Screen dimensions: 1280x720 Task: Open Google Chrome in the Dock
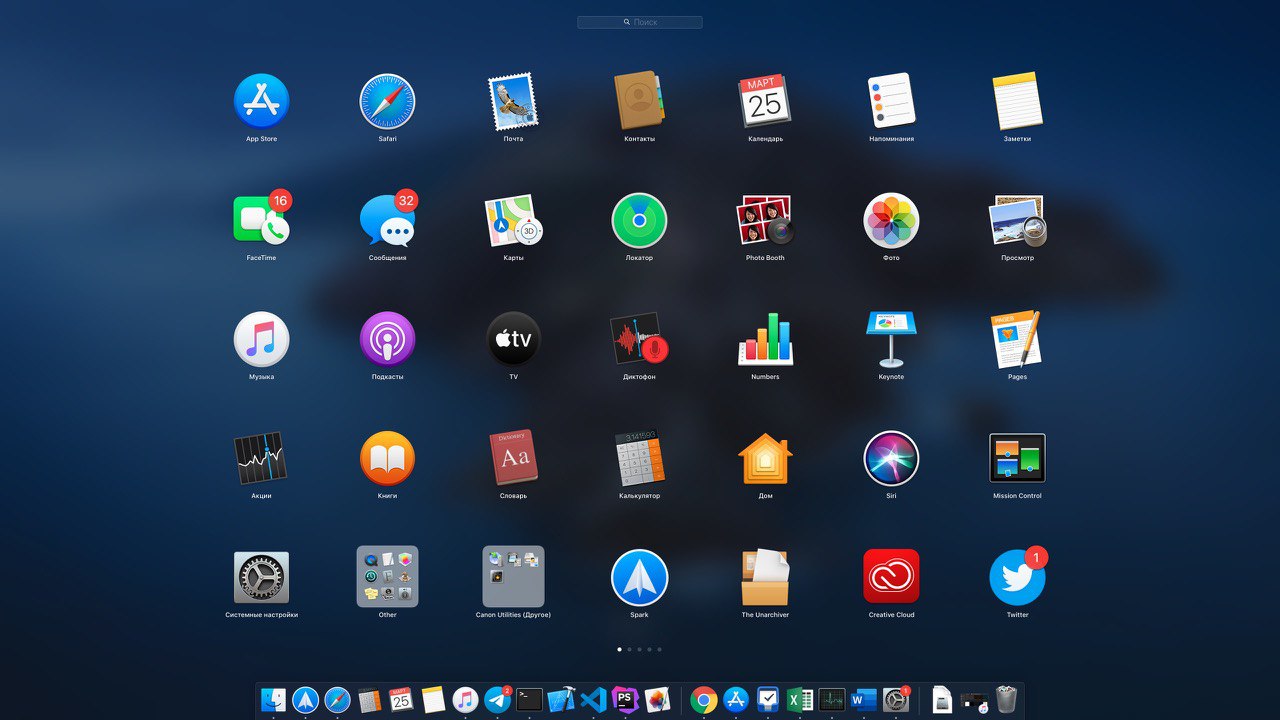tap(704, 699)
